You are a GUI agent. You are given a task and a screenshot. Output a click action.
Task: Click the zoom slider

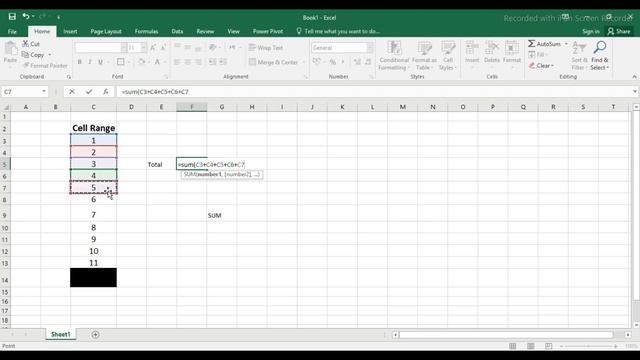coord(588,346)
